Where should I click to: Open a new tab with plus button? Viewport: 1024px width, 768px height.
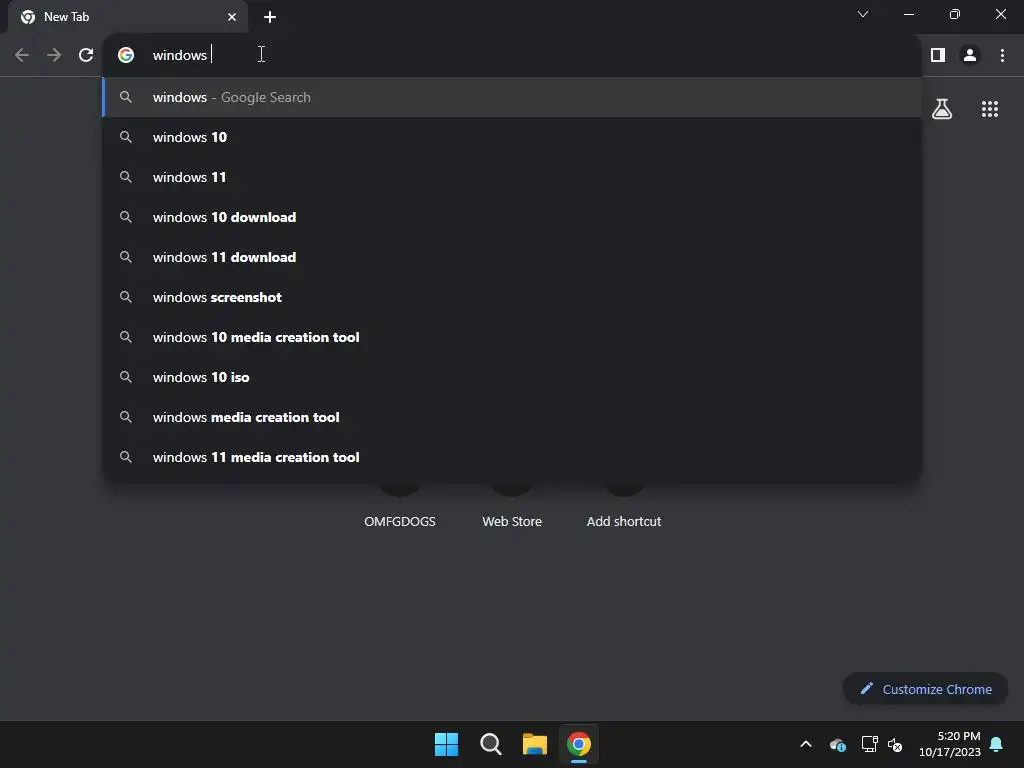pyautogui.click(x=270, y=17)
